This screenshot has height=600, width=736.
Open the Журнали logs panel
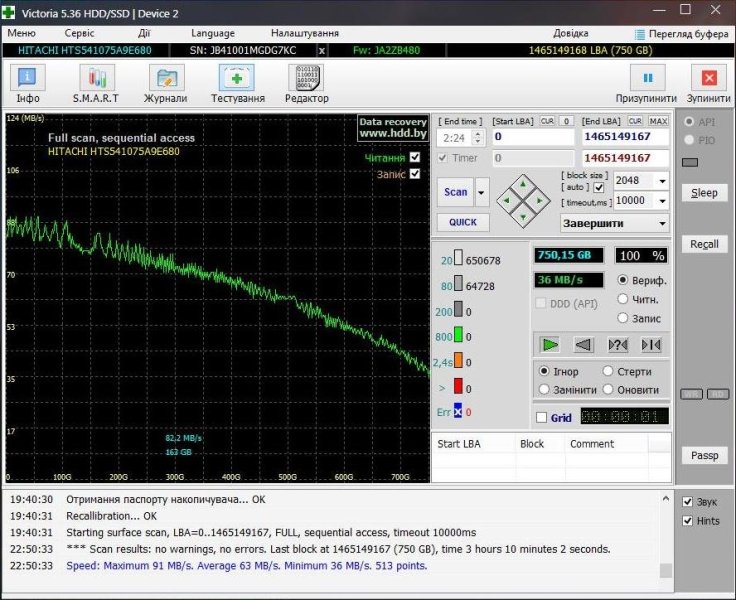pos(166,78)
